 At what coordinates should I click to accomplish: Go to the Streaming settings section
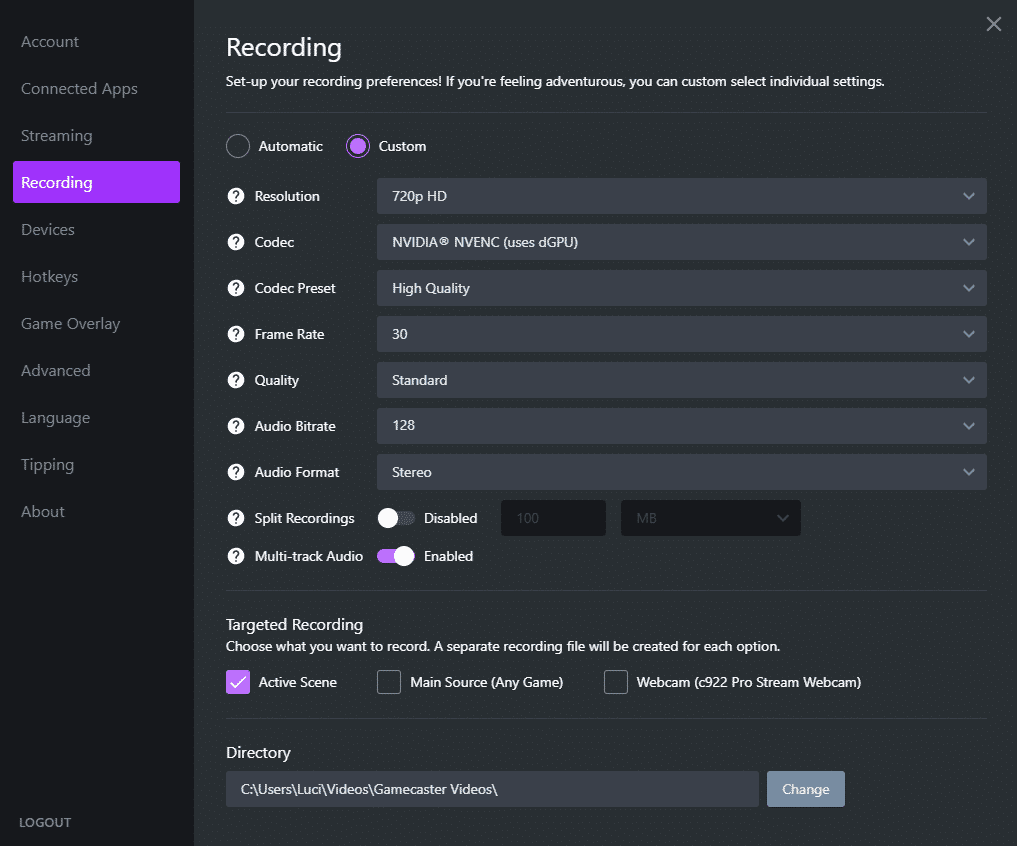click(x=56, y=136)
